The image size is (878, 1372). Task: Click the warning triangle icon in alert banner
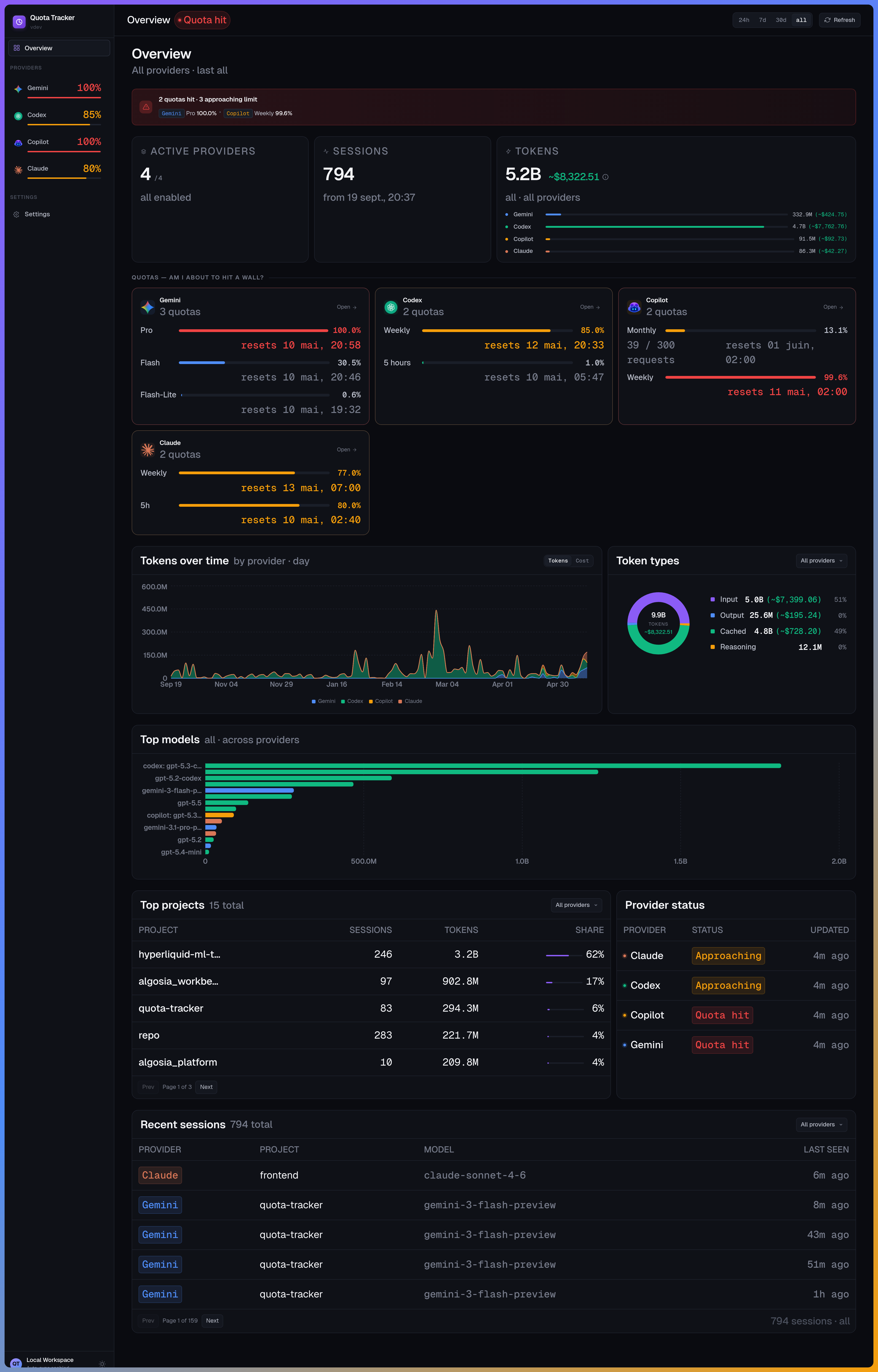click(x=146, y=107)
